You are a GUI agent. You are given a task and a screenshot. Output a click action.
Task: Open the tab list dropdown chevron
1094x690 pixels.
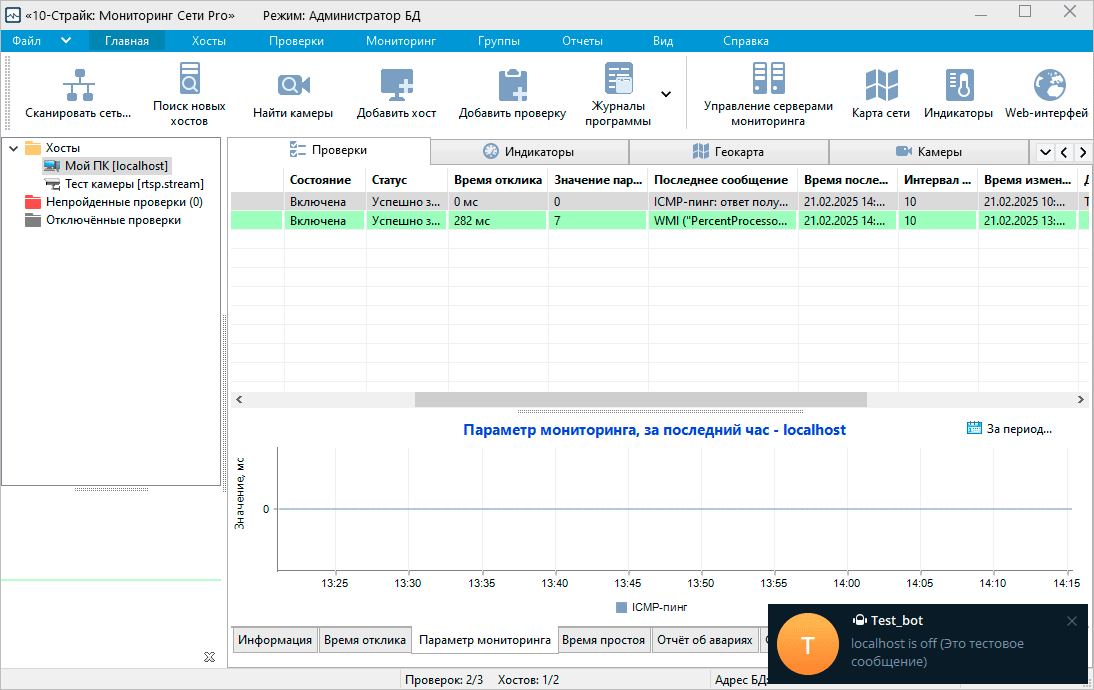point(1045,152)
